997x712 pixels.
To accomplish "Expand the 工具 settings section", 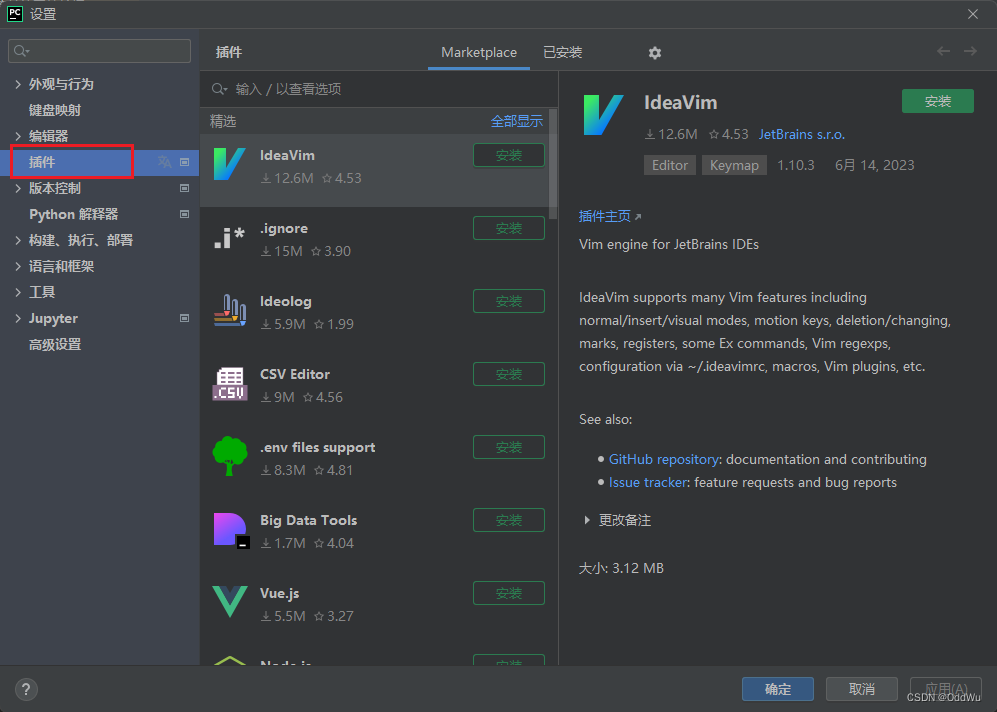I will 18,292.
